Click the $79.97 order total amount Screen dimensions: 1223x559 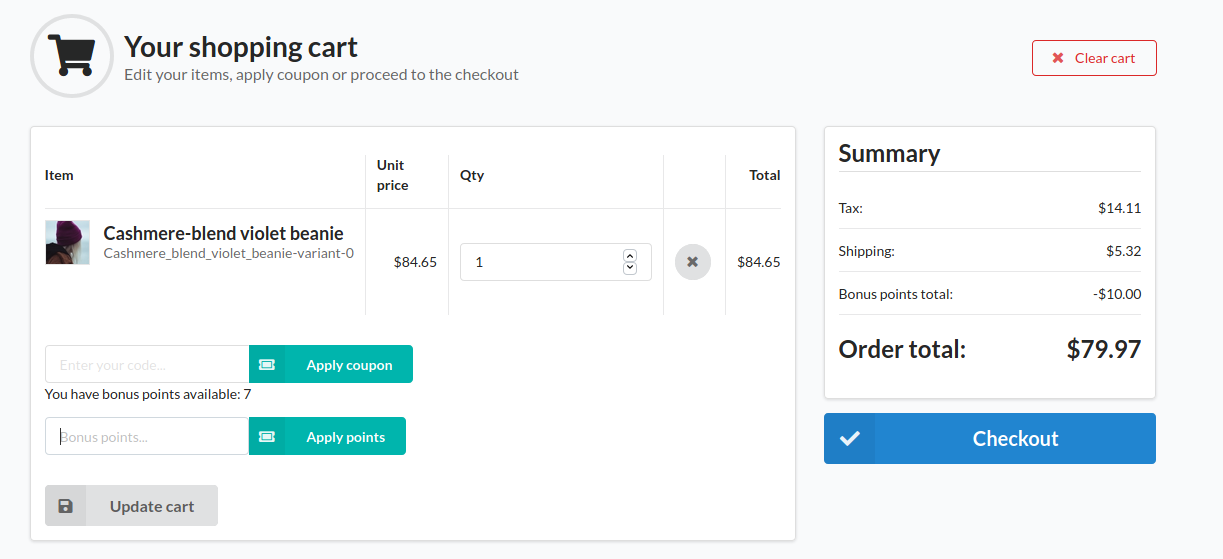(x=1103, y=349)
